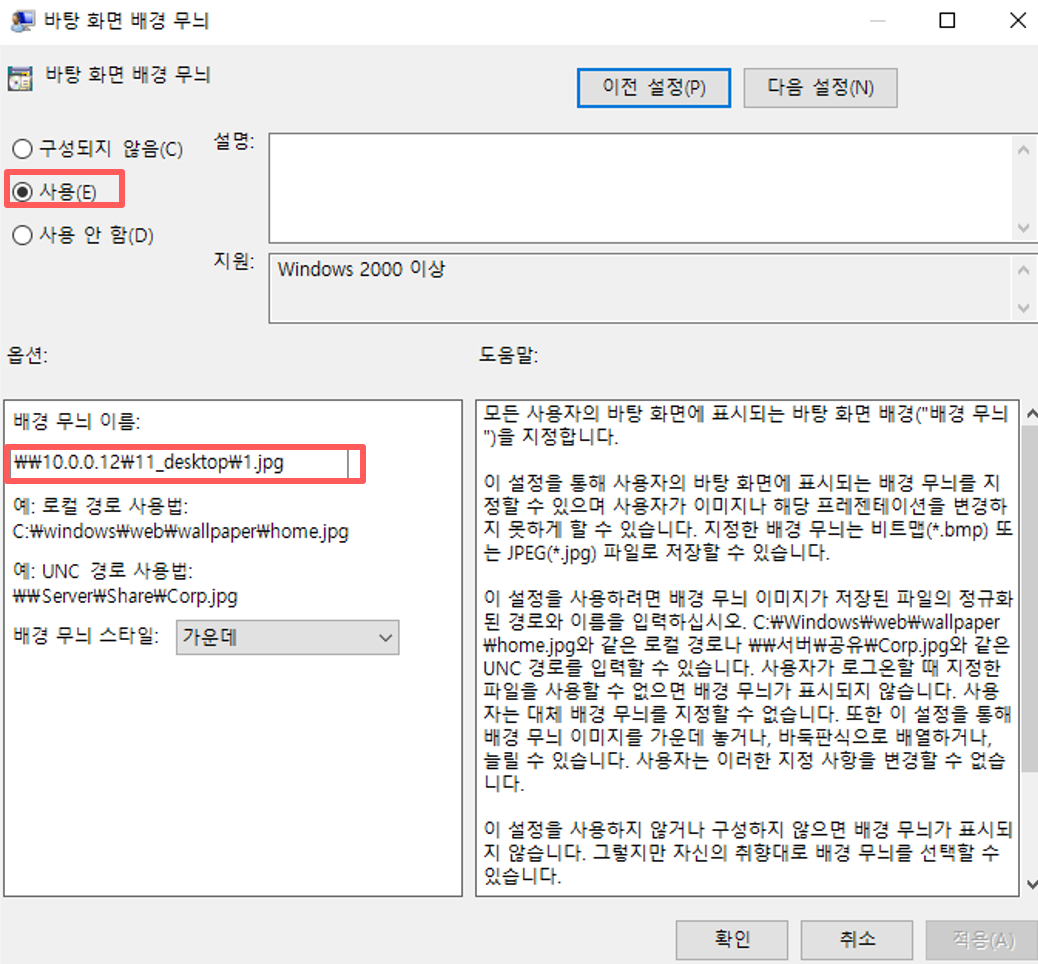Go to 이전 설정(P) button
This screenshot has height=964, width=1038.
click(654, 87)
